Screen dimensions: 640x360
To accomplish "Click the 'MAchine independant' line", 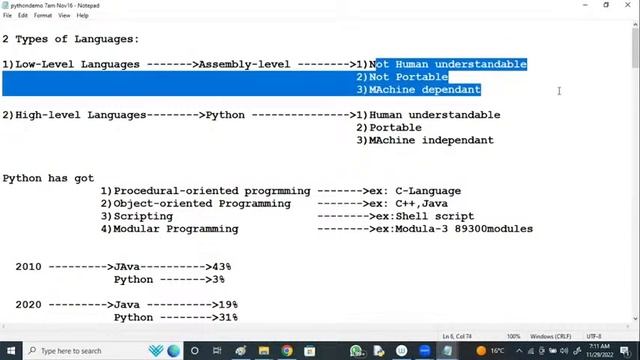I will (x=425, y=140).
